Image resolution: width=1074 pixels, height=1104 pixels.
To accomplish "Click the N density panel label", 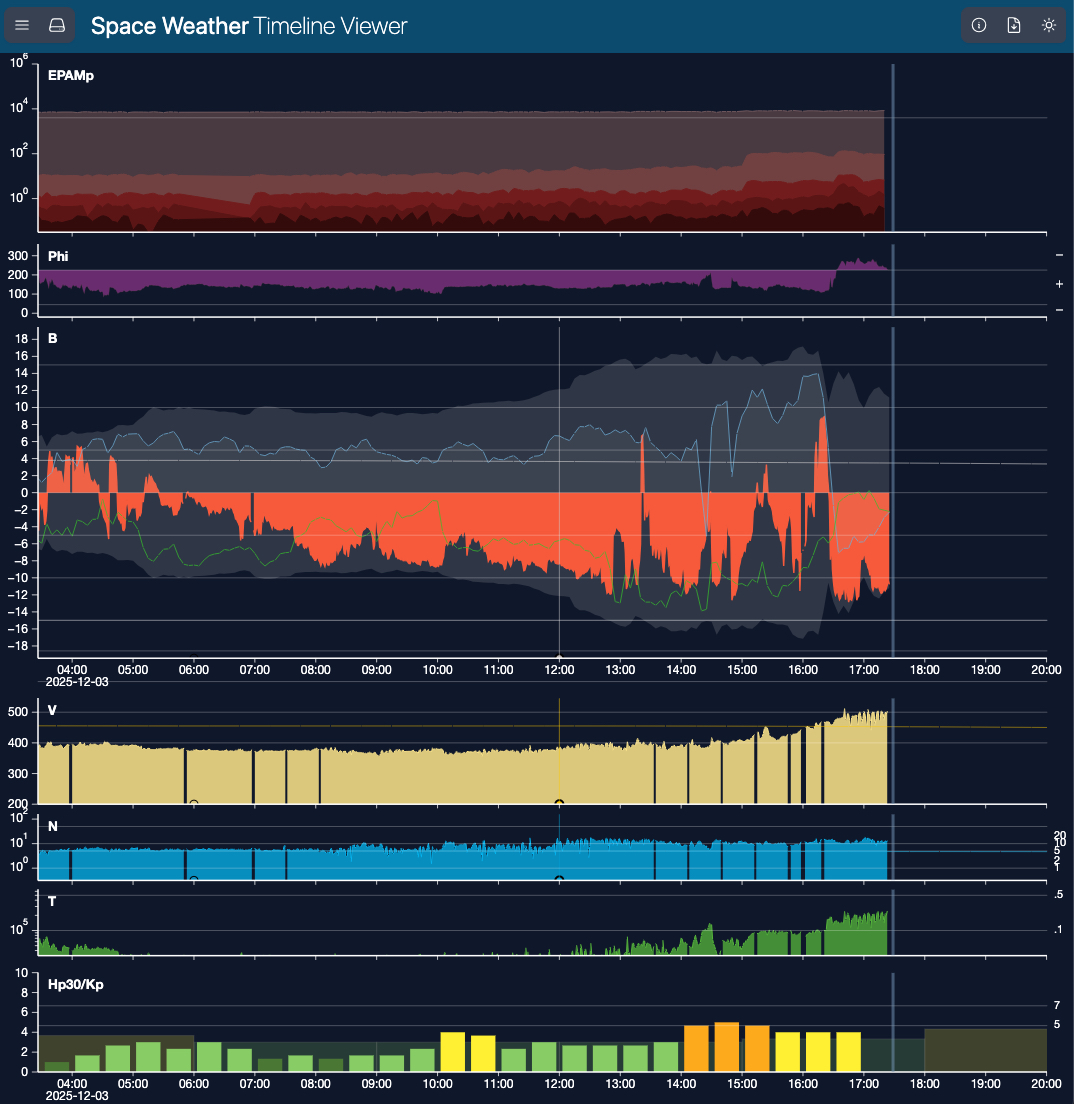I will click(52, 826).
